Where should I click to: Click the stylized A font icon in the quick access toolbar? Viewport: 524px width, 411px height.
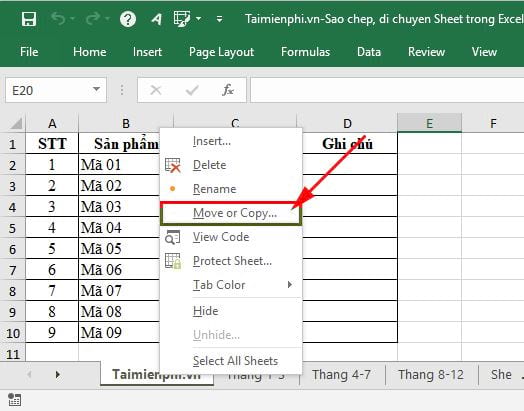tap(156, 19)
